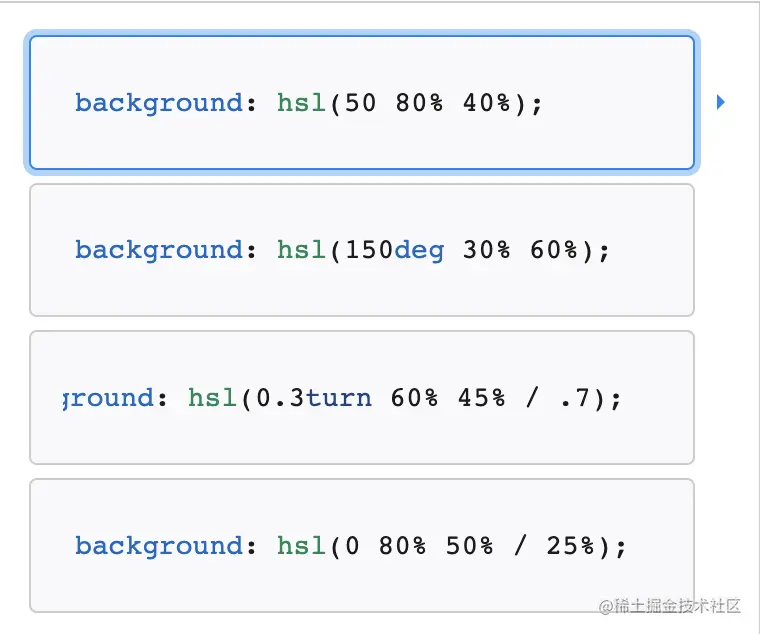
Task: Choose the hsl(150deg 30% 60%) example box
Action: click(362, 250)
